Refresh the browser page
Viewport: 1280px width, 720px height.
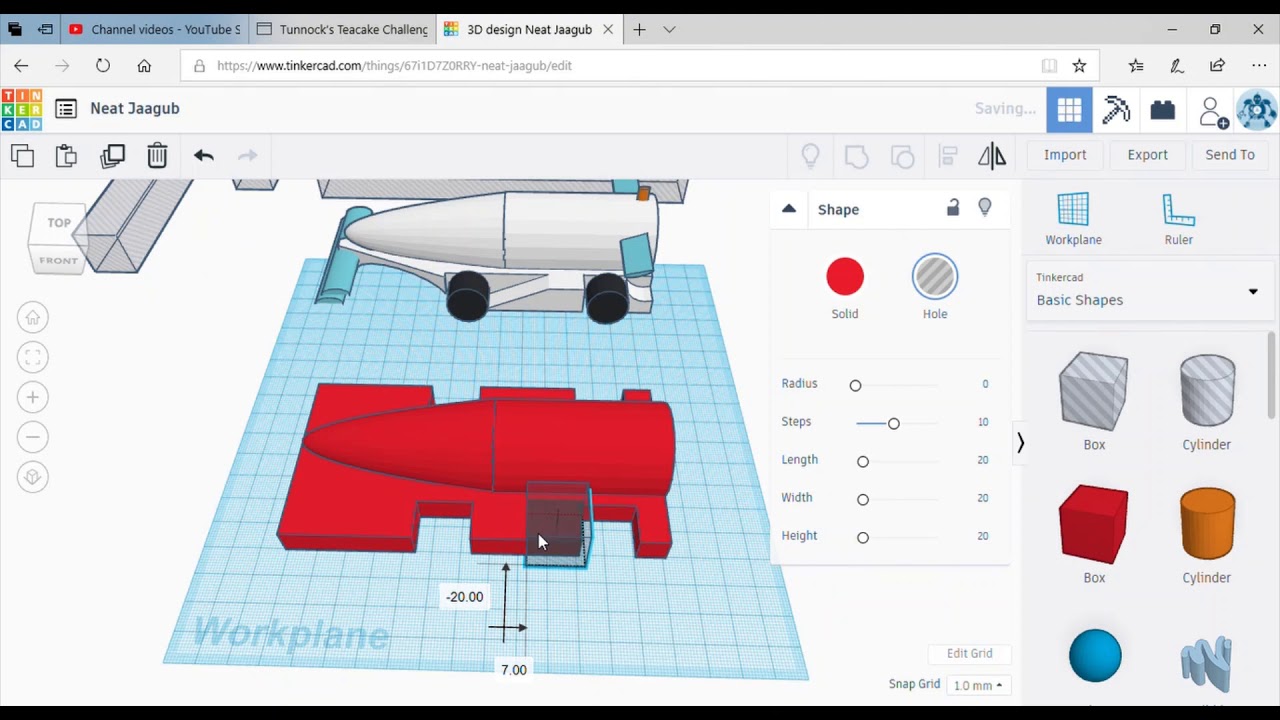(103, 66)
